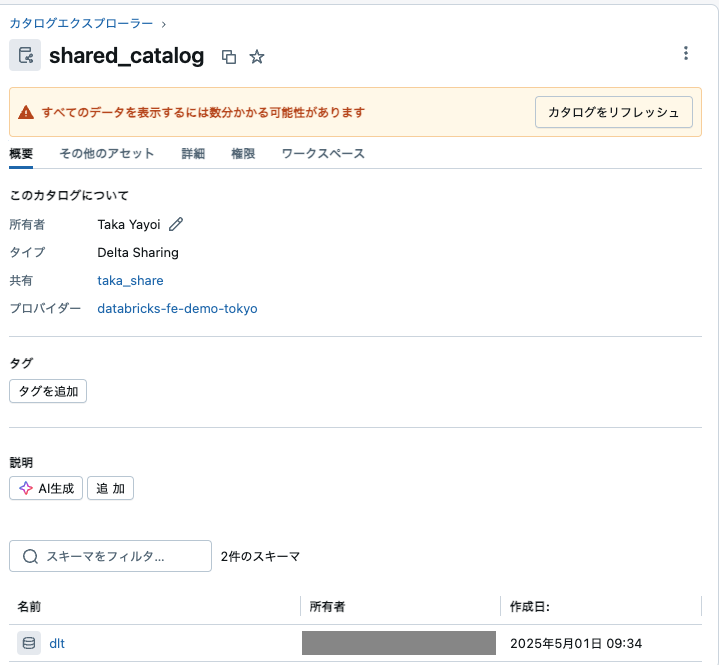Click the 追加 description button
The height and width of the screenshot is (665, 719).
(x=111, y=488)
